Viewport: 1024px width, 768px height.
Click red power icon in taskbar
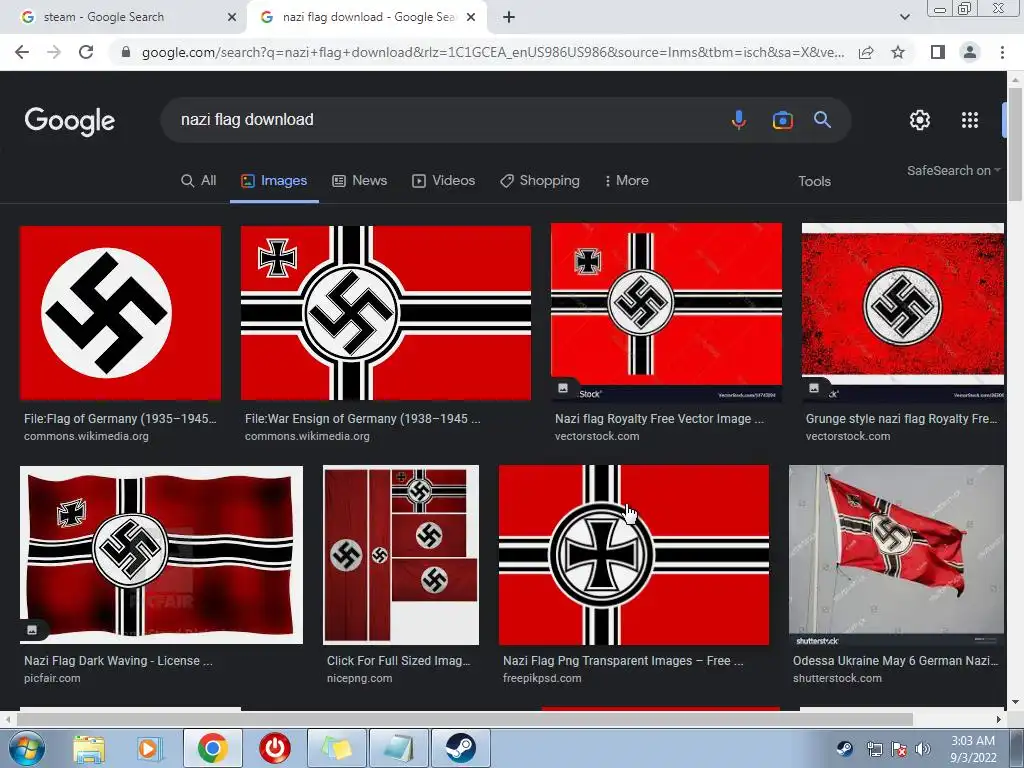[274, 748]
